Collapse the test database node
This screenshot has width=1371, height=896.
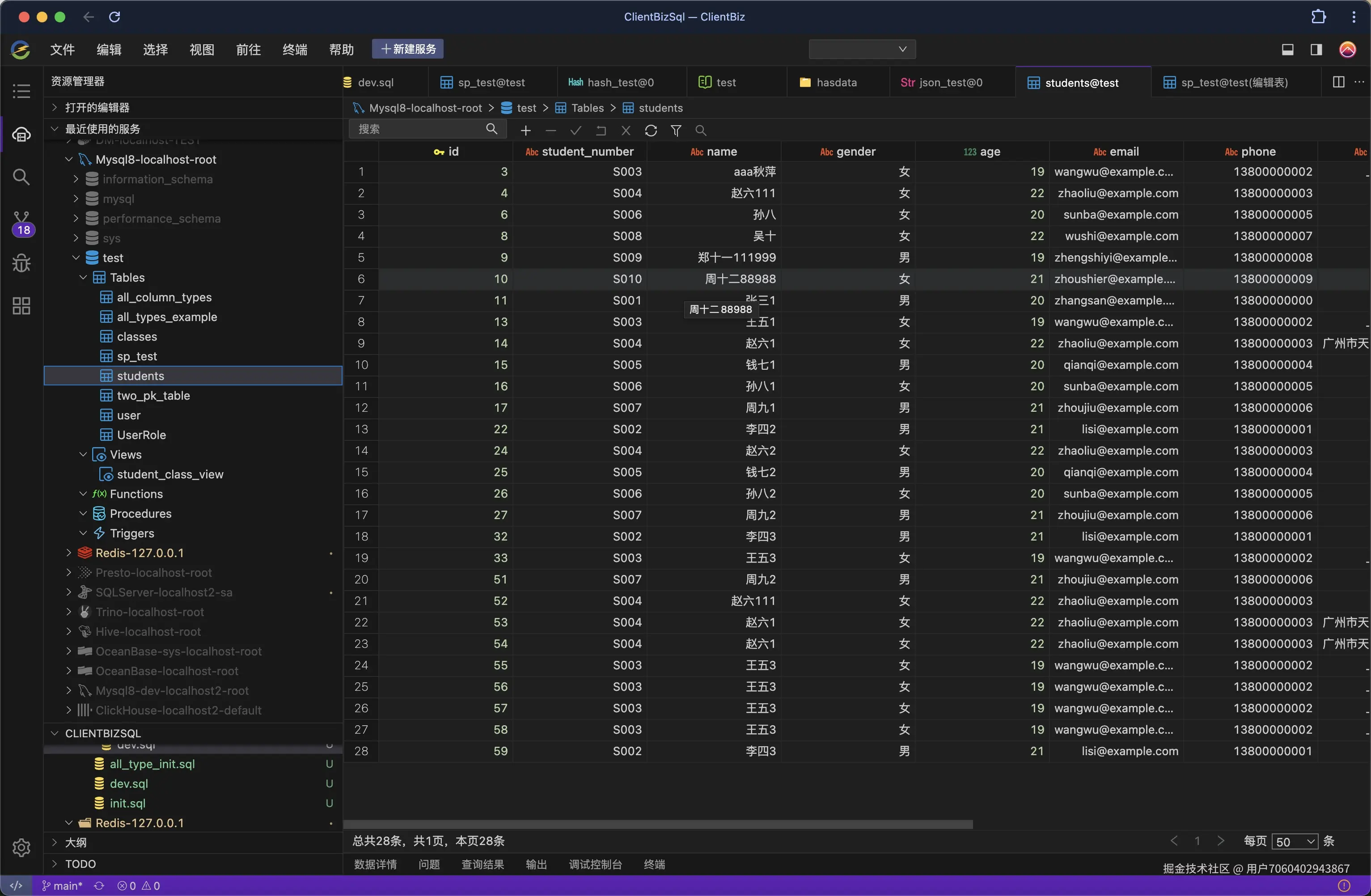76,258
